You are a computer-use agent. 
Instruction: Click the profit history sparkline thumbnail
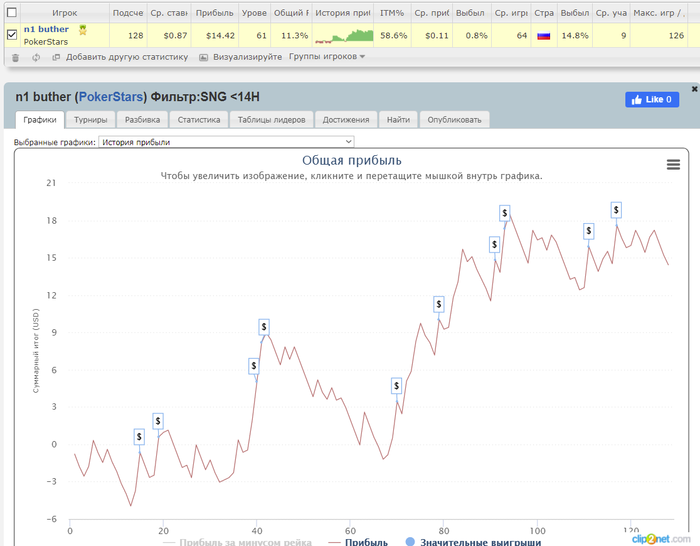pos(343,36)
